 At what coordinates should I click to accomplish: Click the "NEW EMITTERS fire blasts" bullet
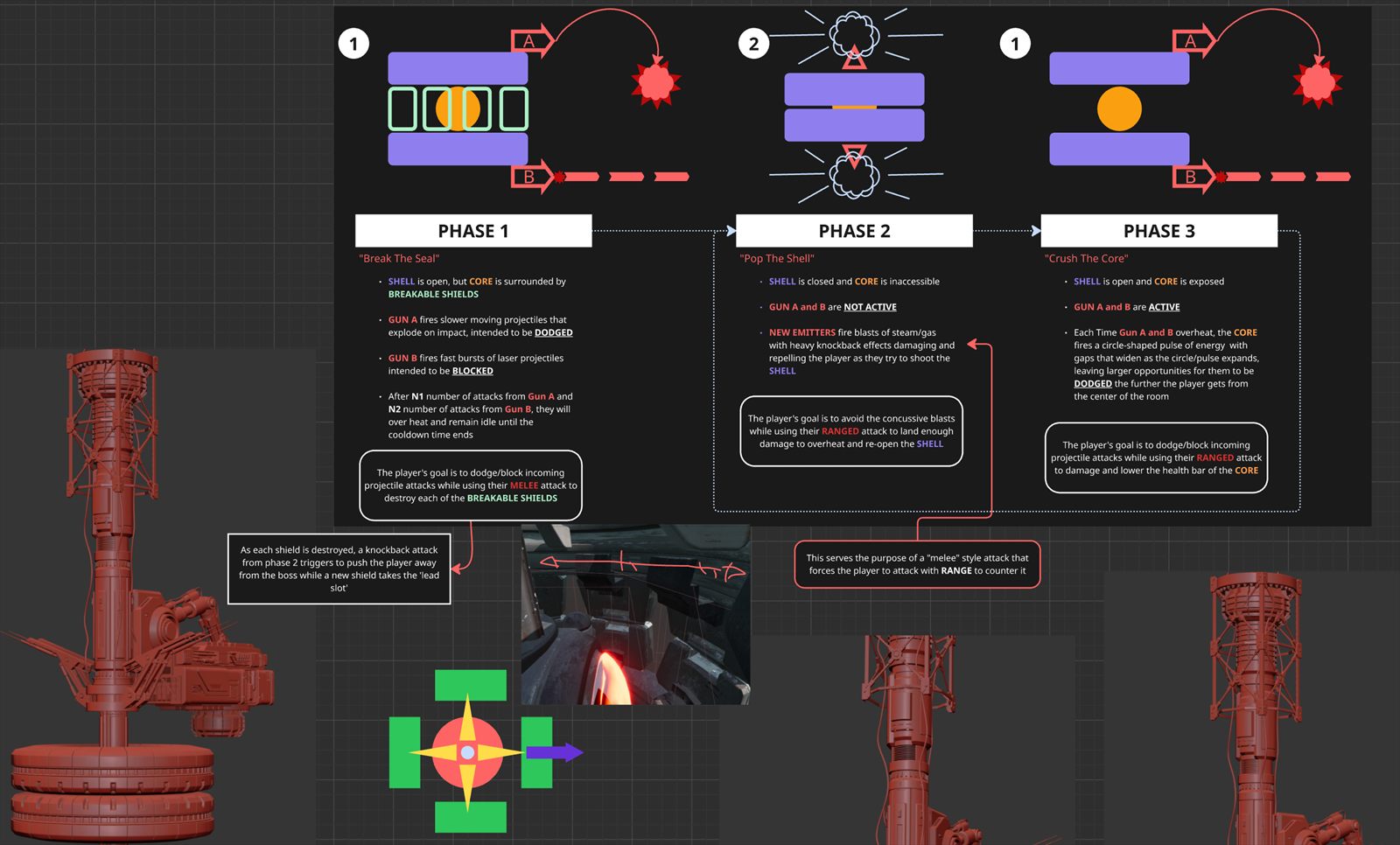click(862, 352)
